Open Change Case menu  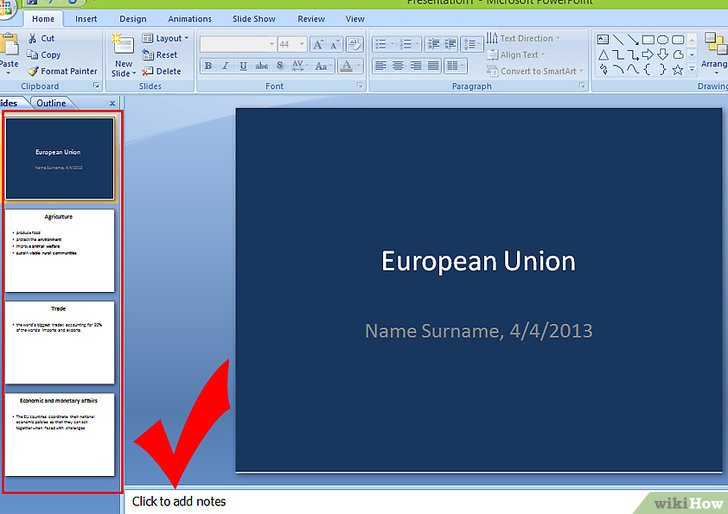click(322, 66)
